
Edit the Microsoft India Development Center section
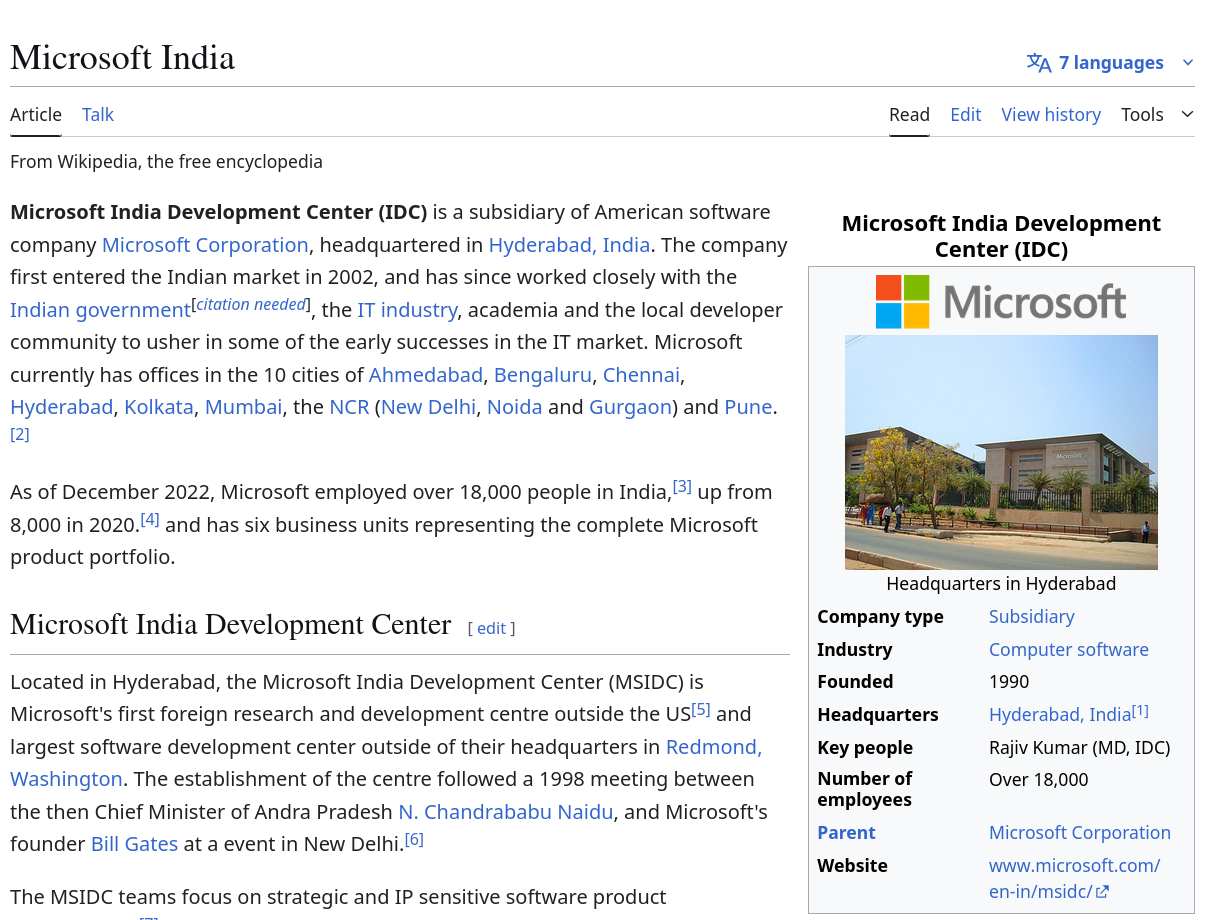[x=491, y=628]
